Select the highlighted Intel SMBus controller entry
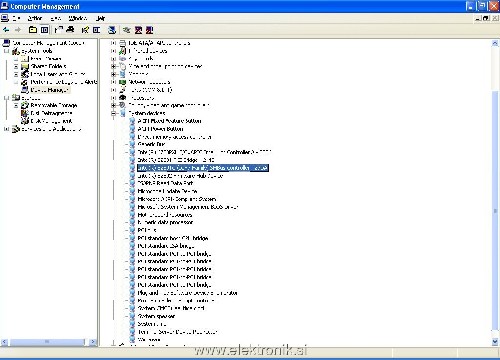This screenshot has width=500, height=360. 203,168
